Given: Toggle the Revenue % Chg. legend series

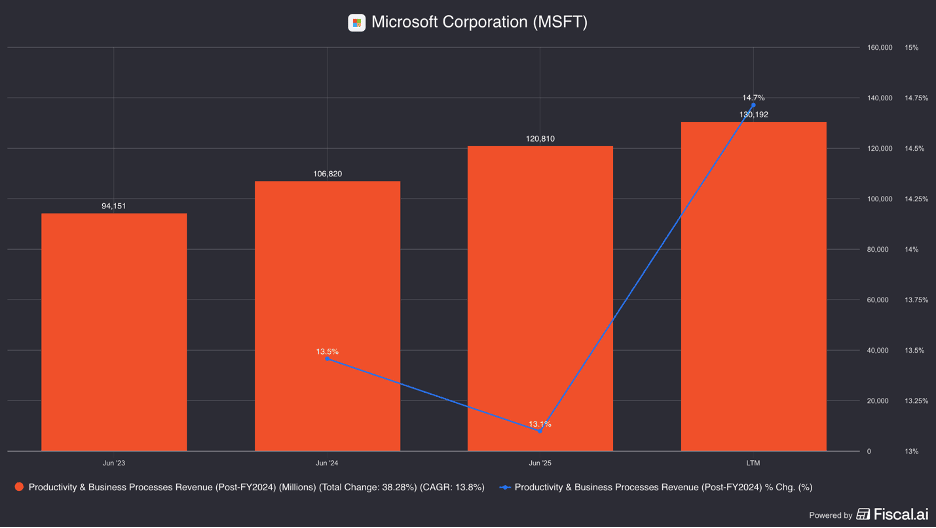Looking at the screenshot, I should click(x=656, y=487).
